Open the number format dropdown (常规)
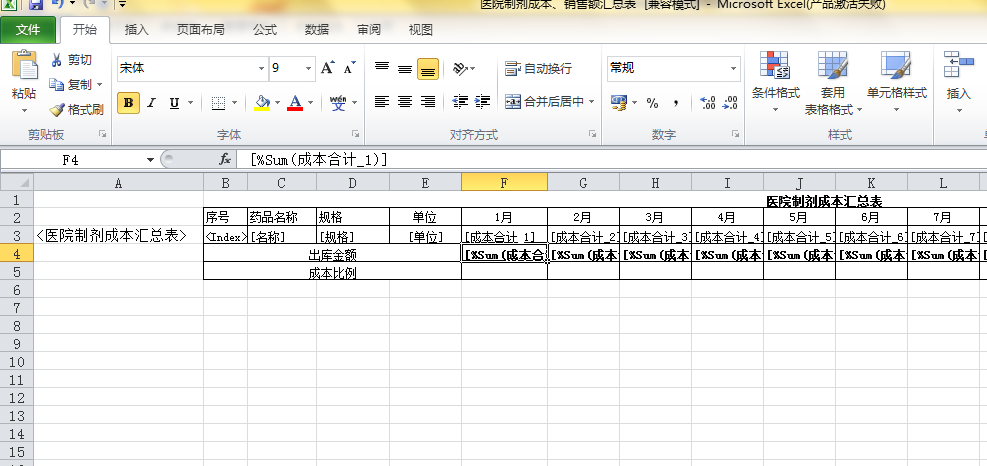Screen dimensions: 987x466 [x=733, y=69]
